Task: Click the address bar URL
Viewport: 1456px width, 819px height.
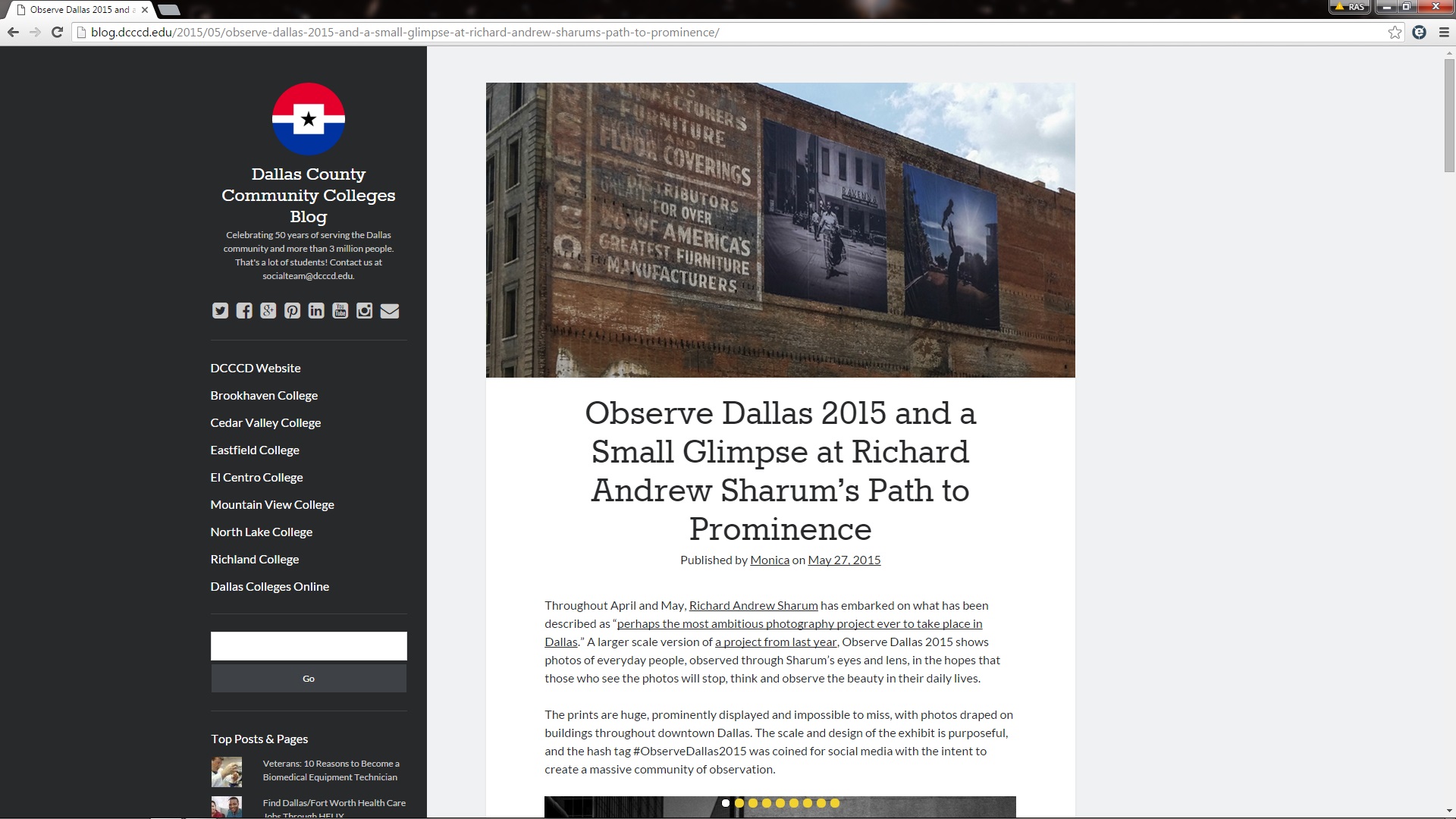Action: point(405,32)
